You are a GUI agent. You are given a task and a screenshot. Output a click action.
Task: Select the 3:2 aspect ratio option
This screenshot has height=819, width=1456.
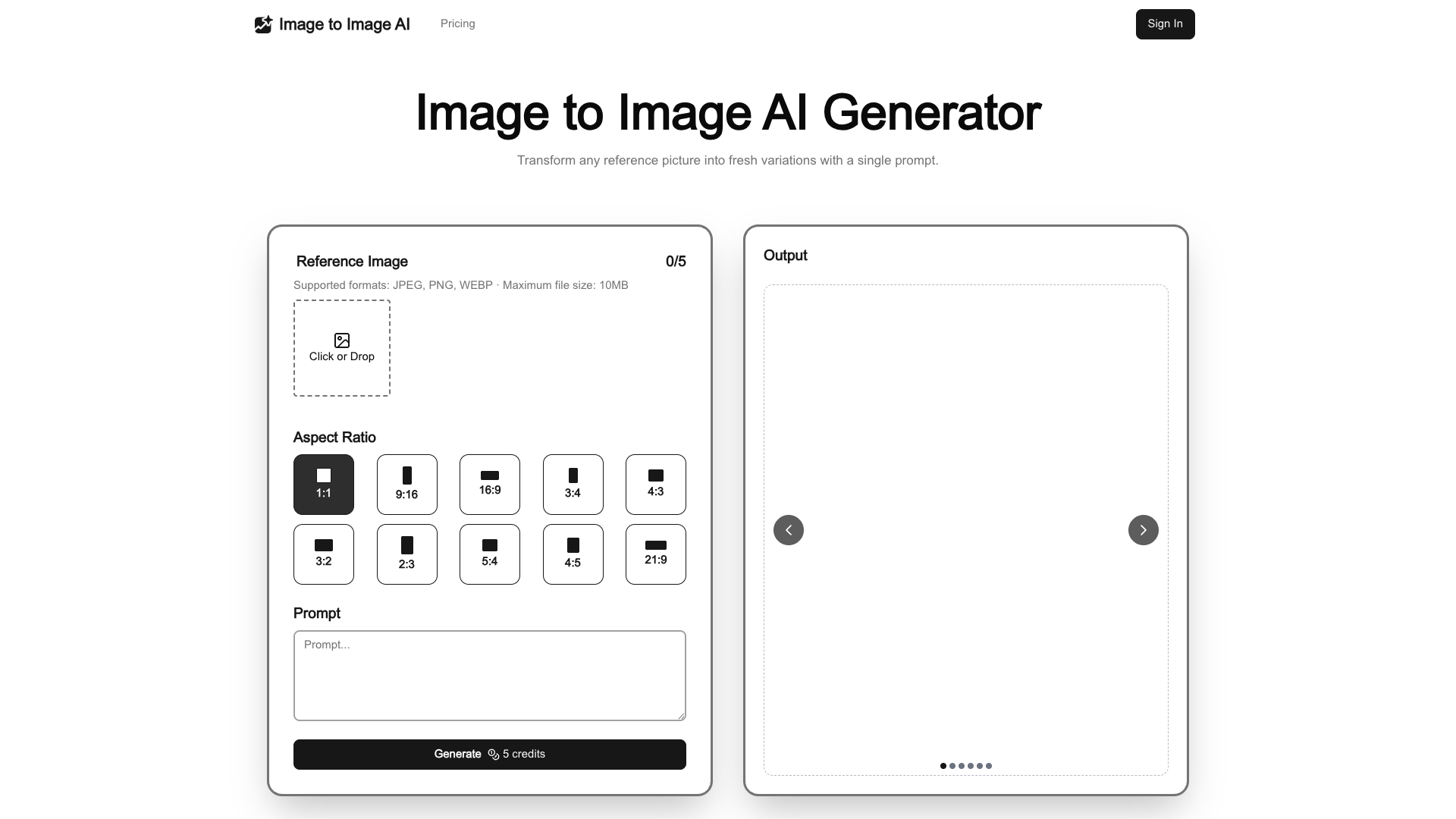tap(324, 554)
